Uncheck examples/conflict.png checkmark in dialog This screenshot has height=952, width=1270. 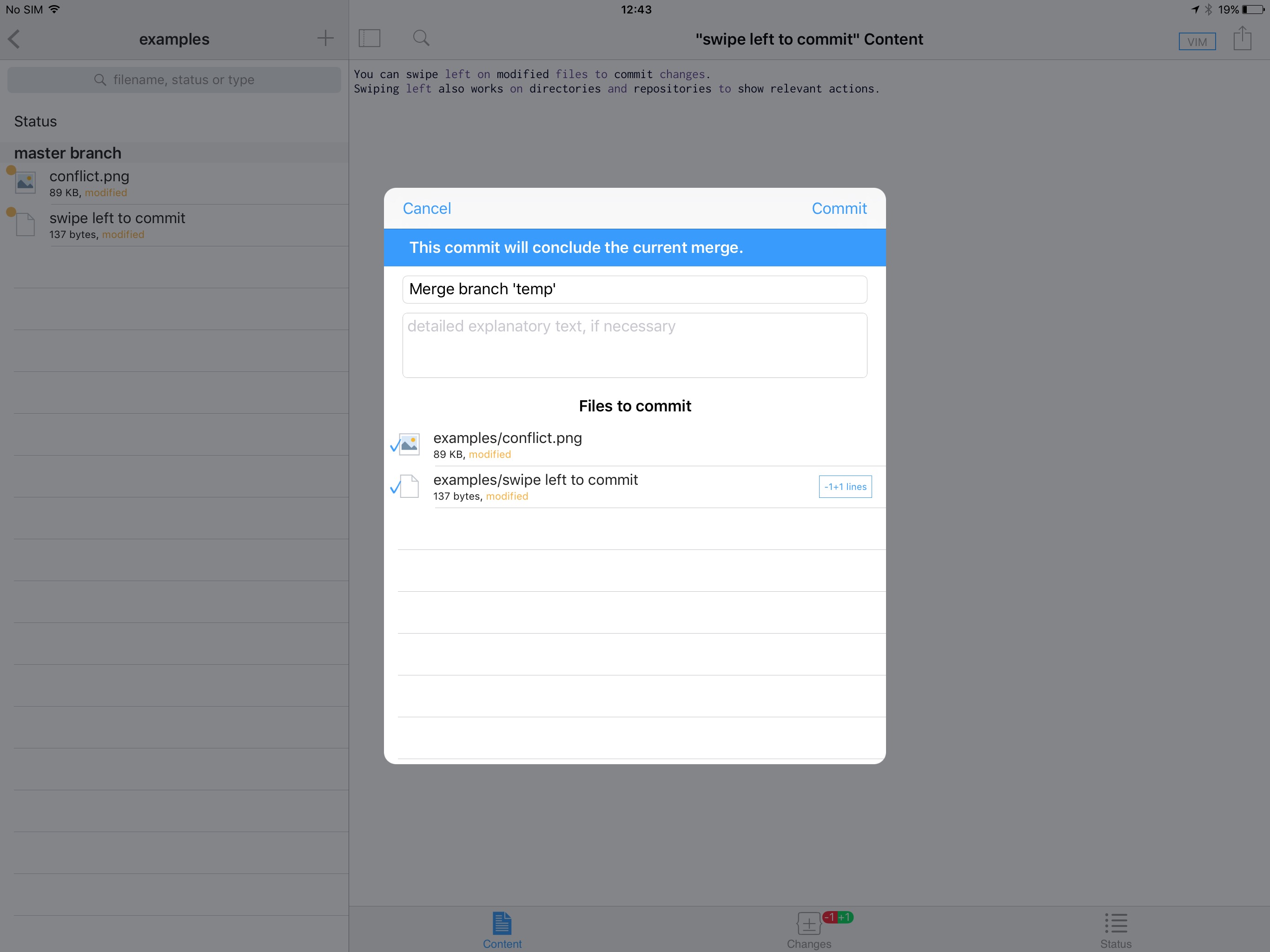(396, 446)
